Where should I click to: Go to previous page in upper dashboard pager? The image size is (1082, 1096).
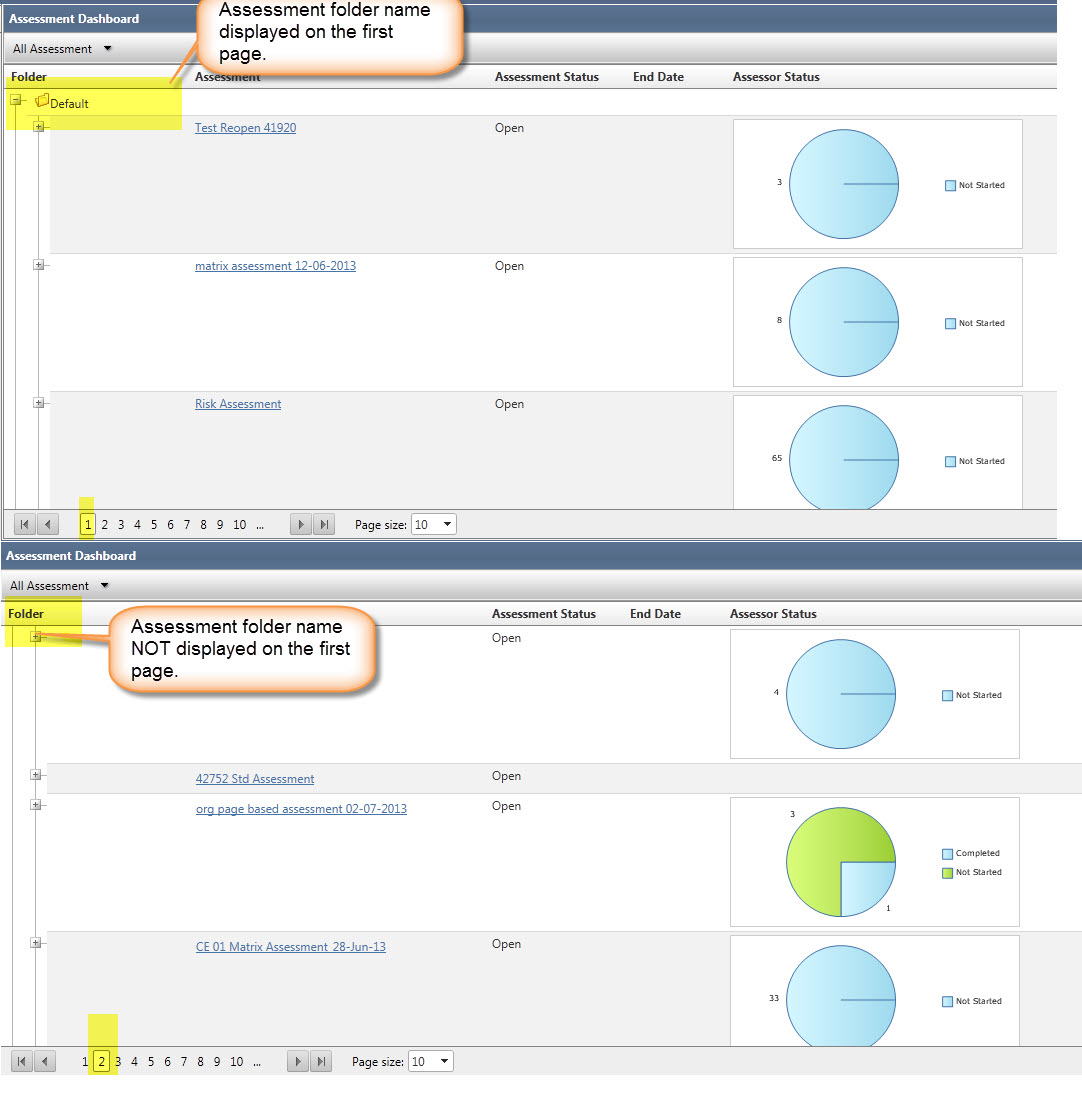tap(48, 524)
